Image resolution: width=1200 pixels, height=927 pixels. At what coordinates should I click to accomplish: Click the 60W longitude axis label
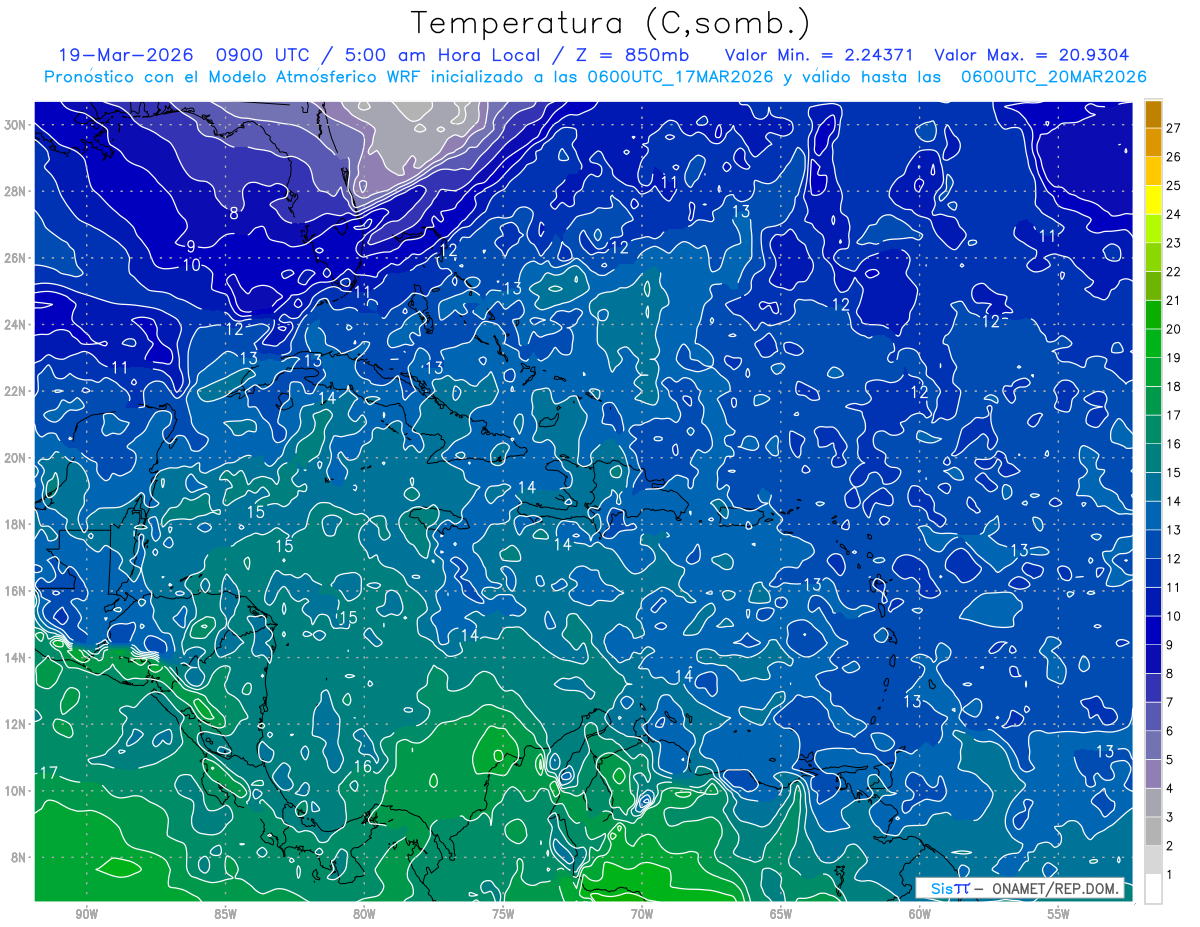[x=920, y=915]
